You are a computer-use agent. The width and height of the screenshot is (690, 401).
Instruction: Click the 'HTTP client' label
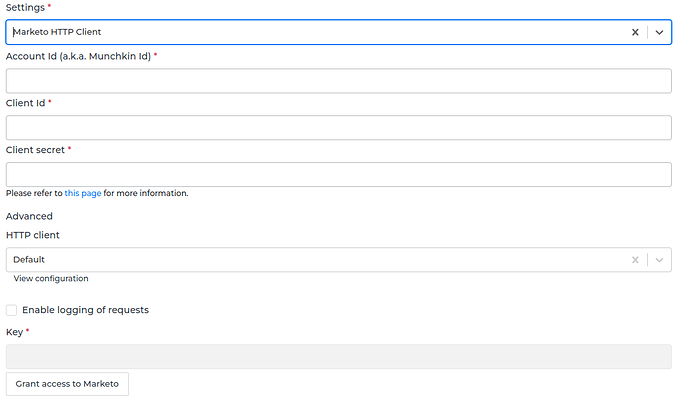pos(33,235)
